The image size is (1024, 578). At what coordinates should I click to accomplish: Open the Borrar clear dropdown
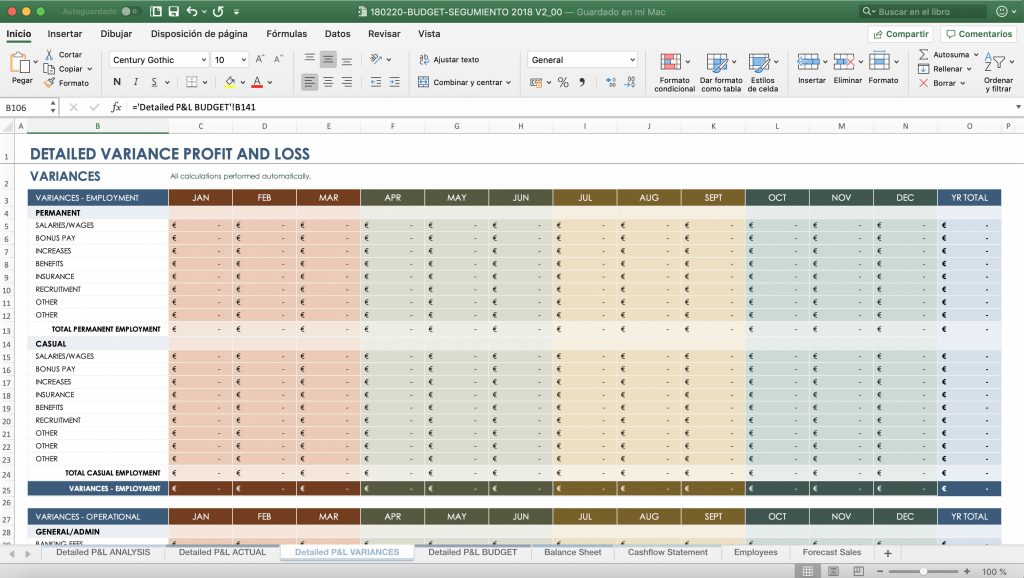(x=963, y=83)
